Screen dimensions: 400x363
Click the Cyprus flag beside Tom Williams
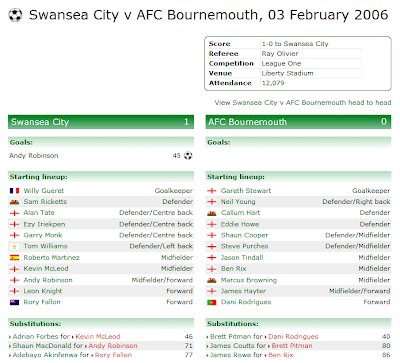click(14, 247)
